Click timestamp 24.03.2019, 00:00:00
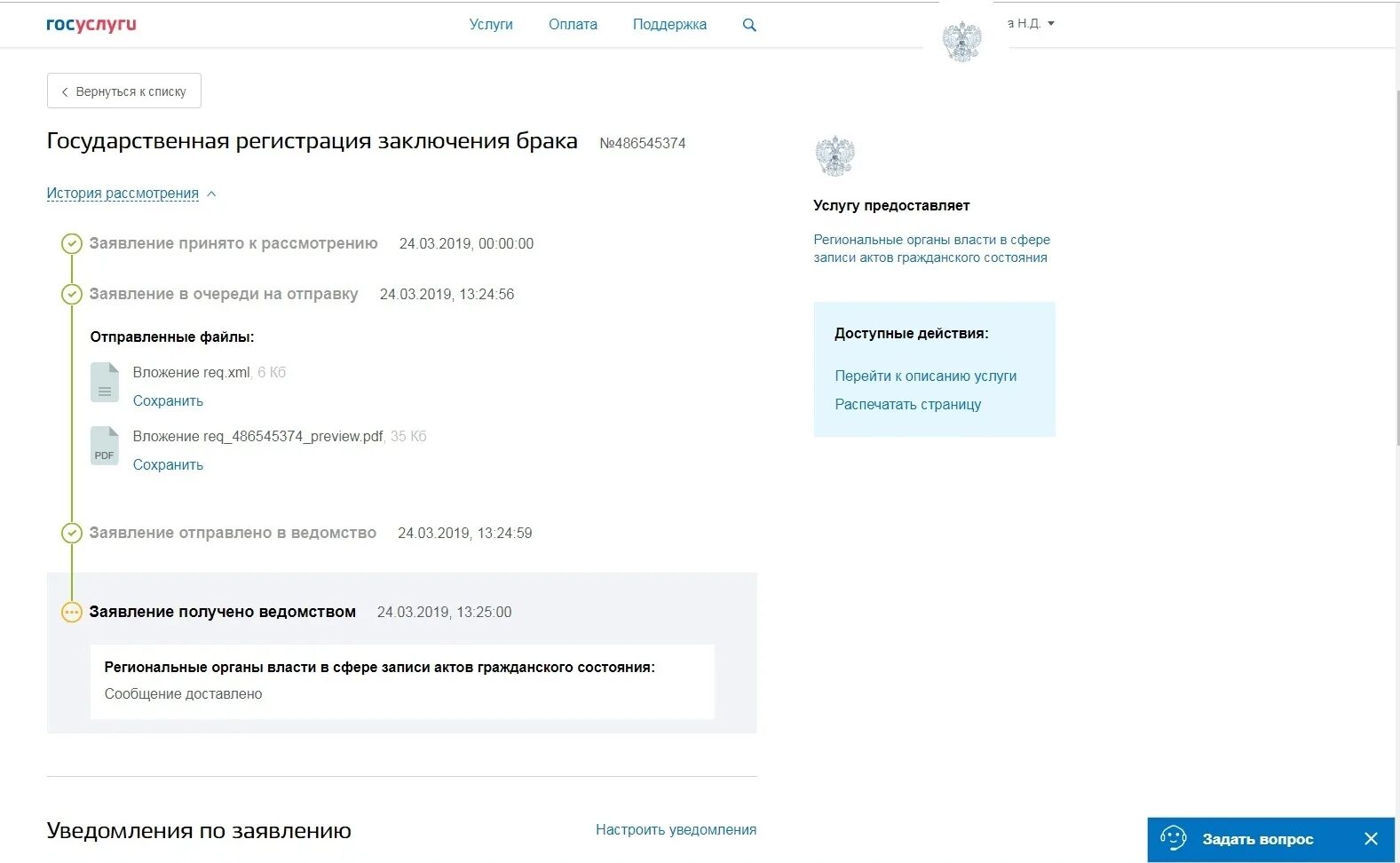The image size is (1400, 863). click(x=467, y=244)
